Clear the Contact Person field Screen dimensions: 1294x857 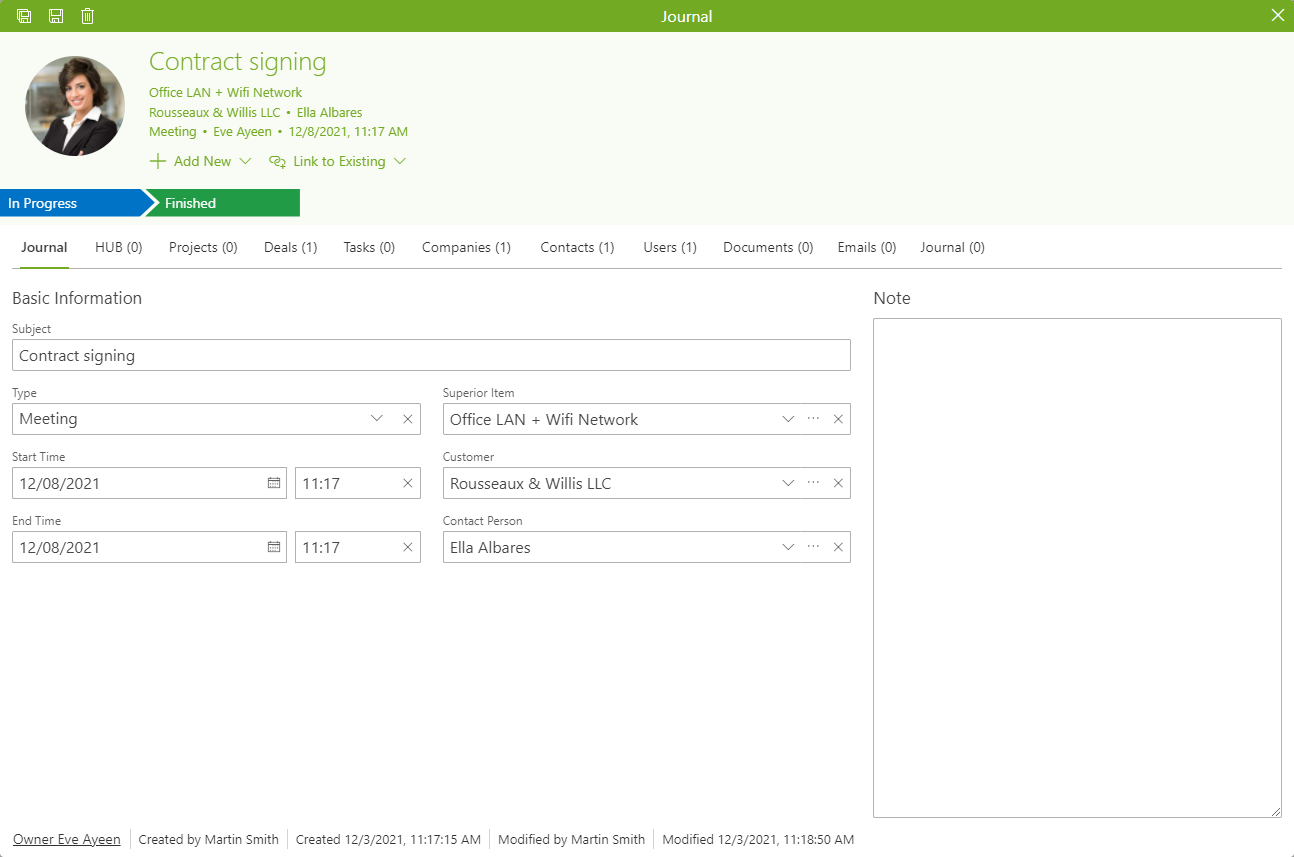coord(838,547)
